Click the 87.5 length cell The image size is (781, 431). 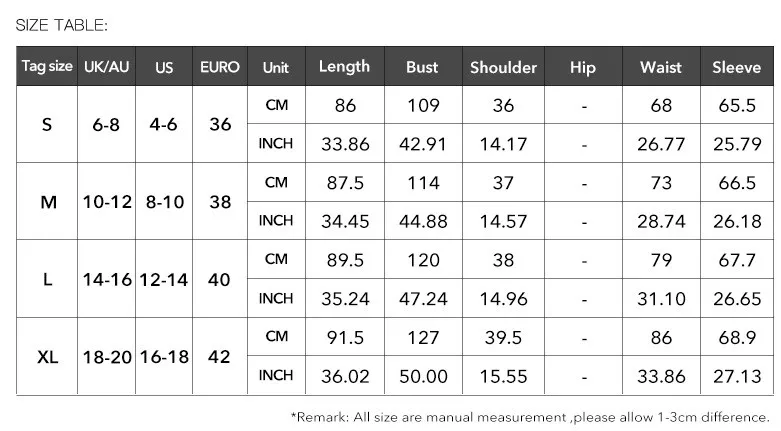click(344, 183)
